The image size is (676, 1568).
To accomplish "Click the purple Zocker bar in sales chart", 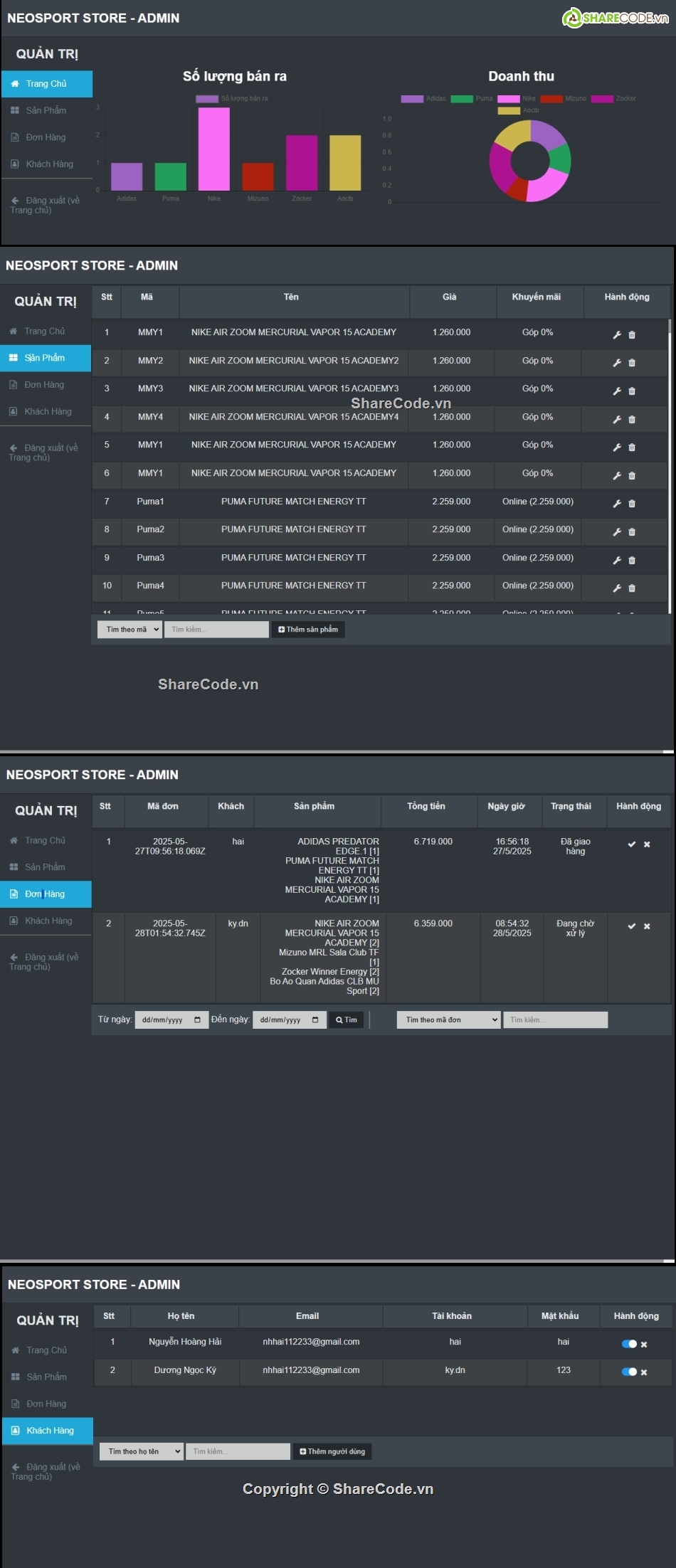I will (x=302, y=163).
